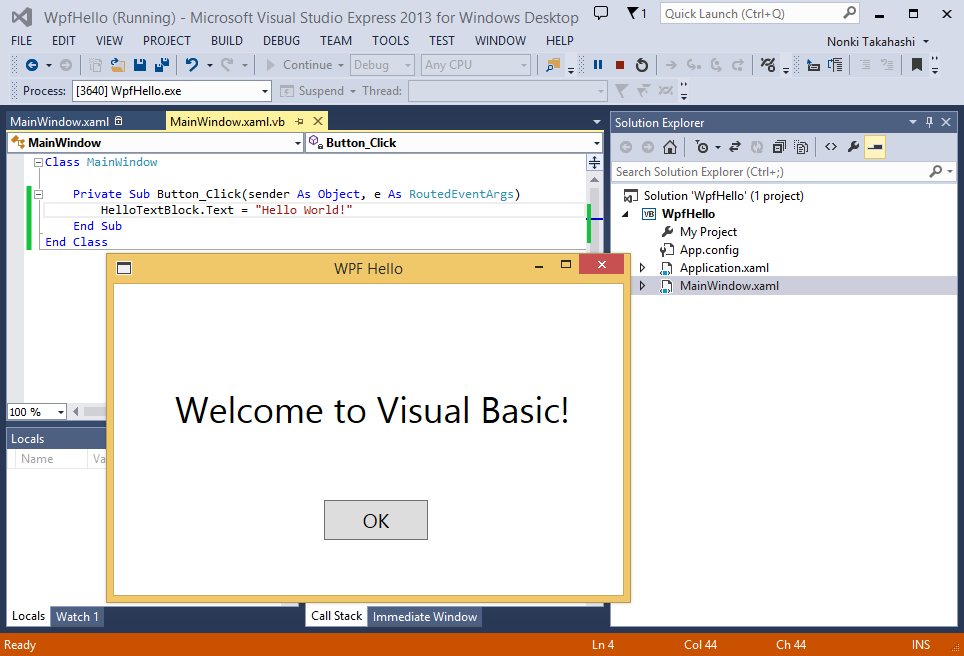Select Solution 'WpfHello' (1 project) node
The image size is (964, 656).
(x=723, y=196)
